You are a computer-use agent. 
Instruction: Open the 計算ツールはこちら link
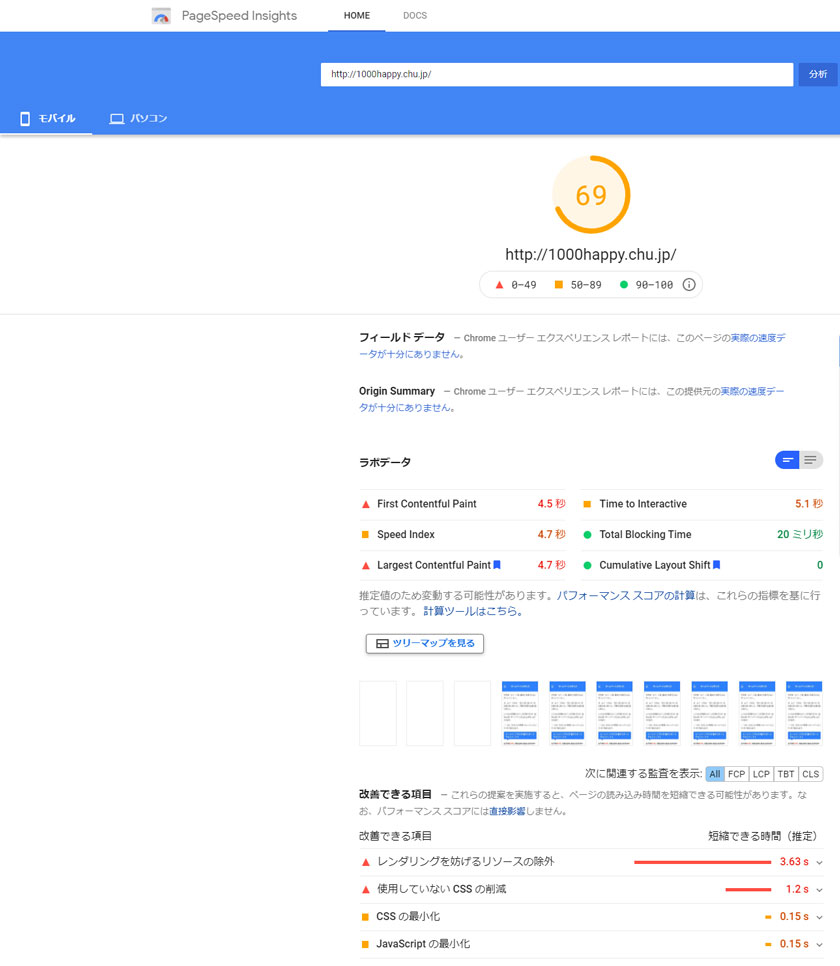pos(473,612)
